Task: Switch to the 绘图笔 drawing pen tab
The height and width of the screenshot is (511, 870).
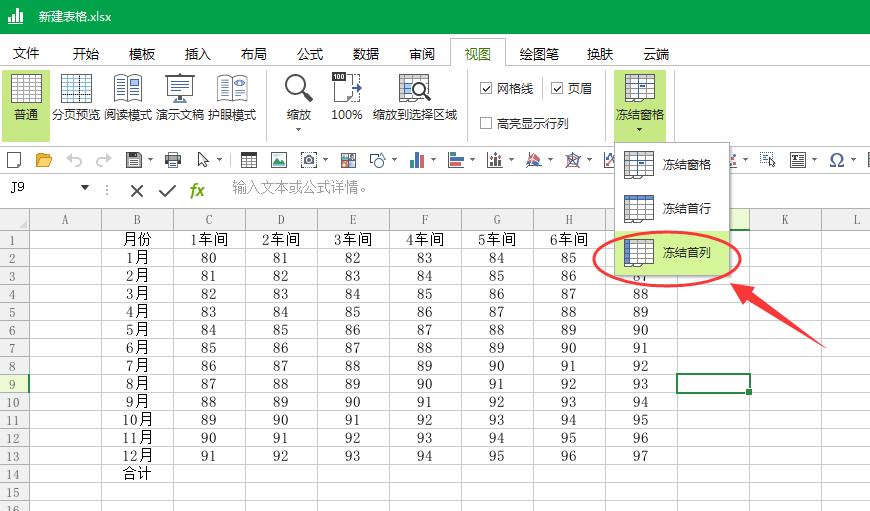Action: tap(539, 54)
